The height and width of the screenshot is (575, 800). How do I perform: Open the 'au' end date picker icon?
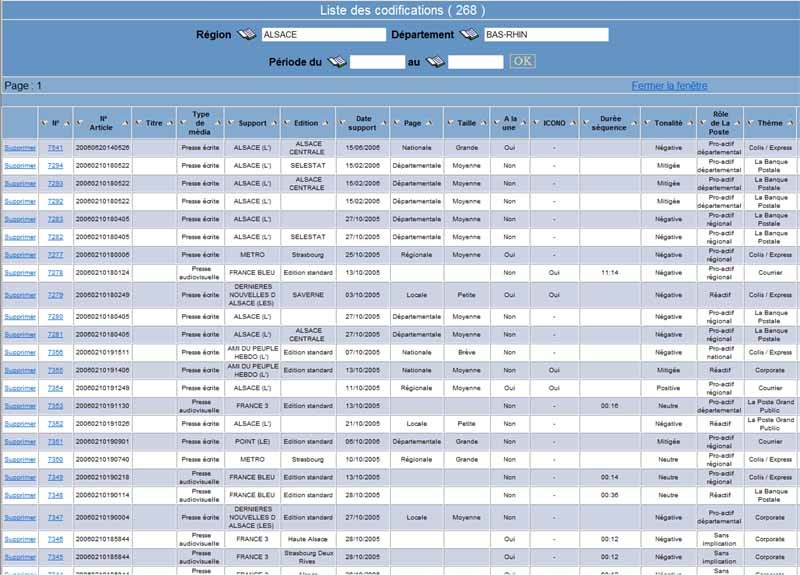[435, 62]
